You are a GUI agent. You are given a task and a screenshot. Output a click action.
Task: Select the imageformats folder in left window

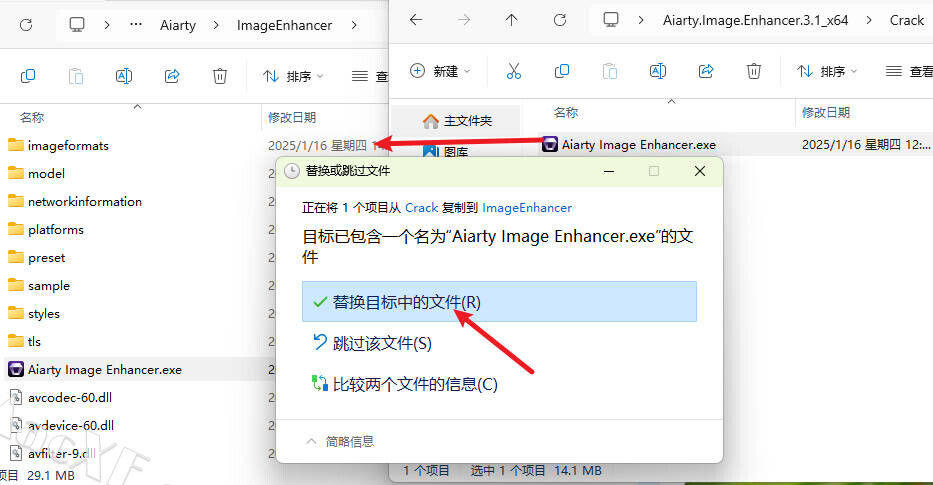point(68,145)
